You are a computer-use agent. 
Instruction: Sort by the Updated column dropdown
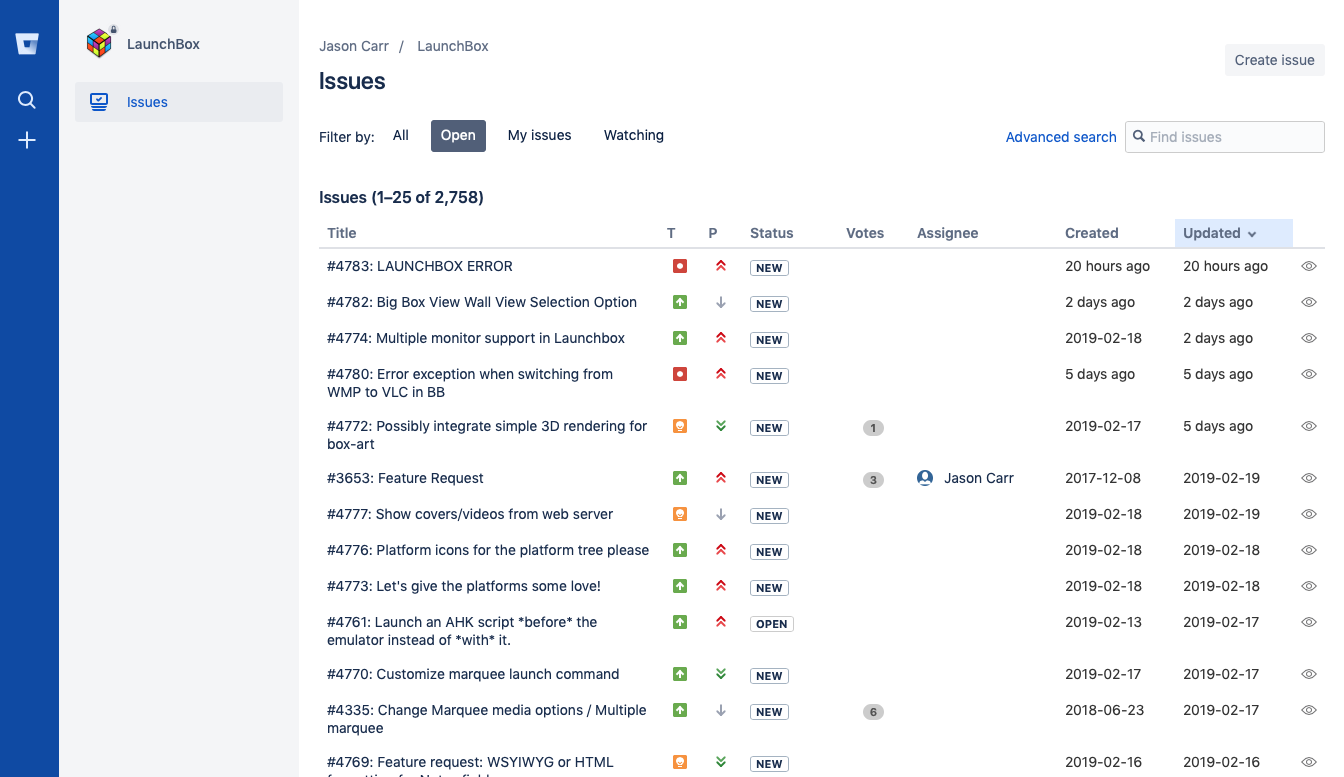click(1233, 233)
